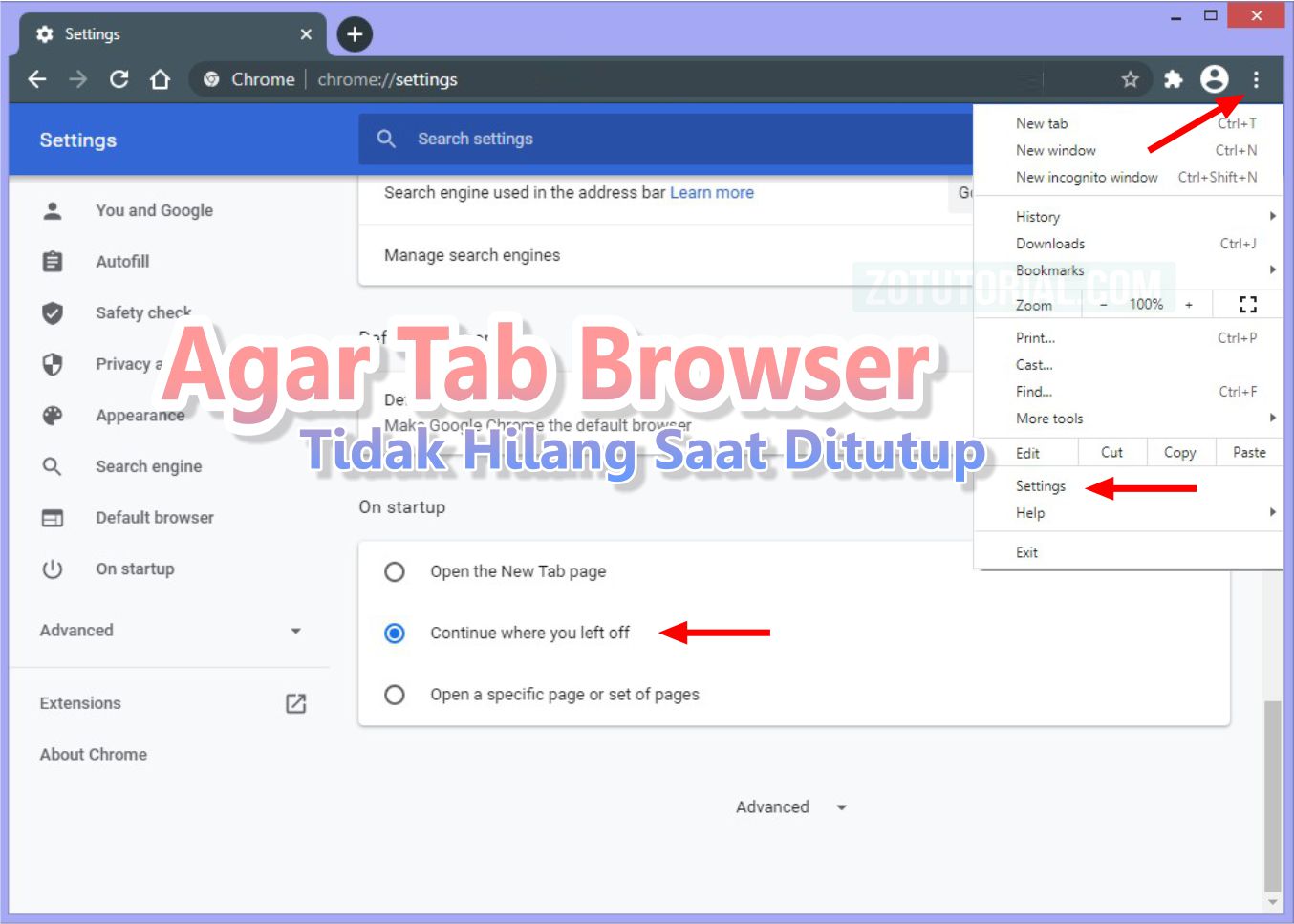Open Extensions via external link icon
Image resolution: width=1294 pixels, height=924 pixels.
(295, 703)
